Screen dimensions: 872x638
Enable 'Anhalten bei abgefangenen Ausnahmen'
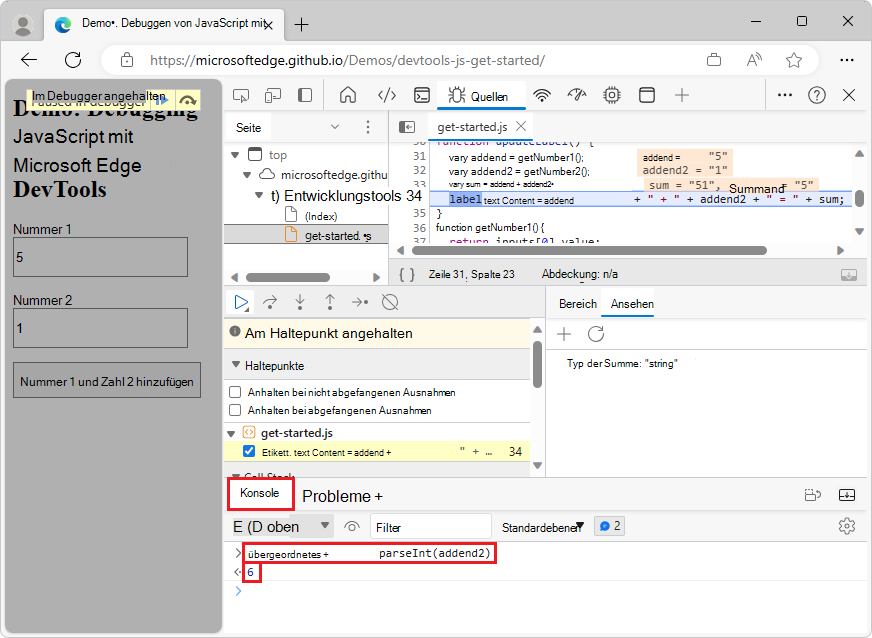237,409
